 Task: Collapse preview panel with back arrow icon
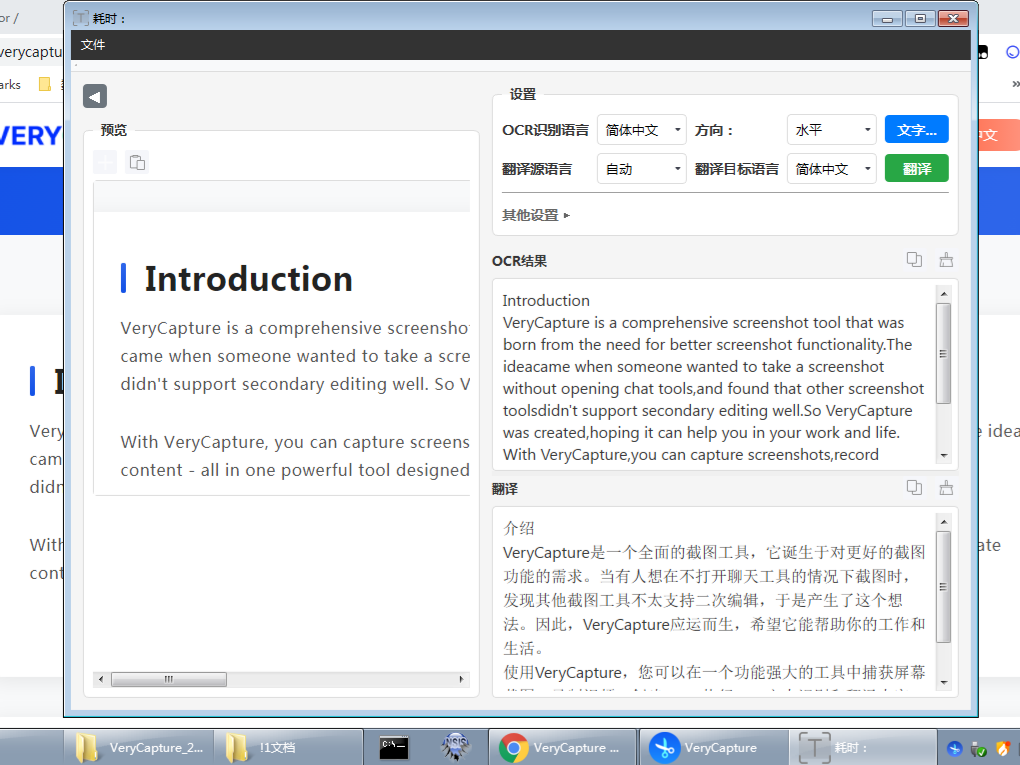click(95, 96)
